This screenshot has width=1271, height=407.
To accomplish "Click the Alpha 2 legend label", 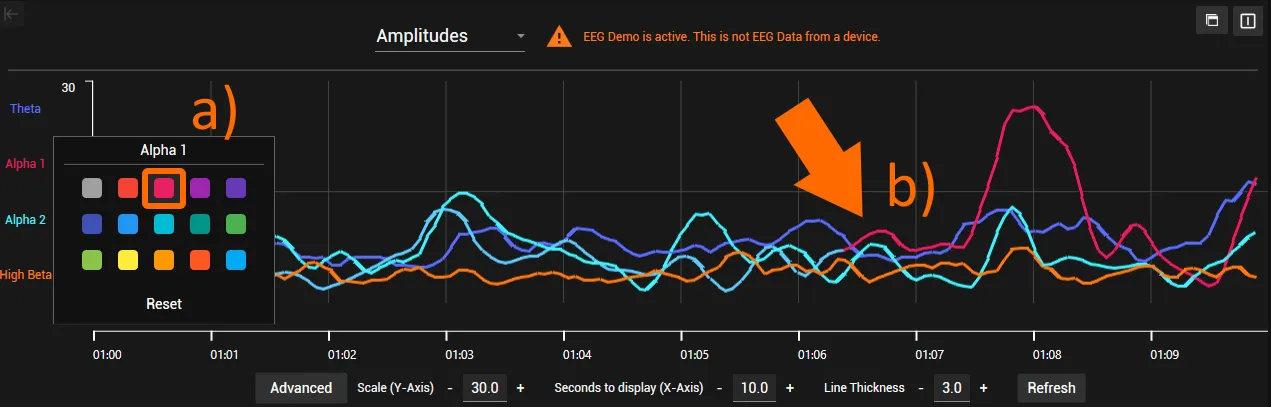I will pyautogui.click(x=26, y=219).
